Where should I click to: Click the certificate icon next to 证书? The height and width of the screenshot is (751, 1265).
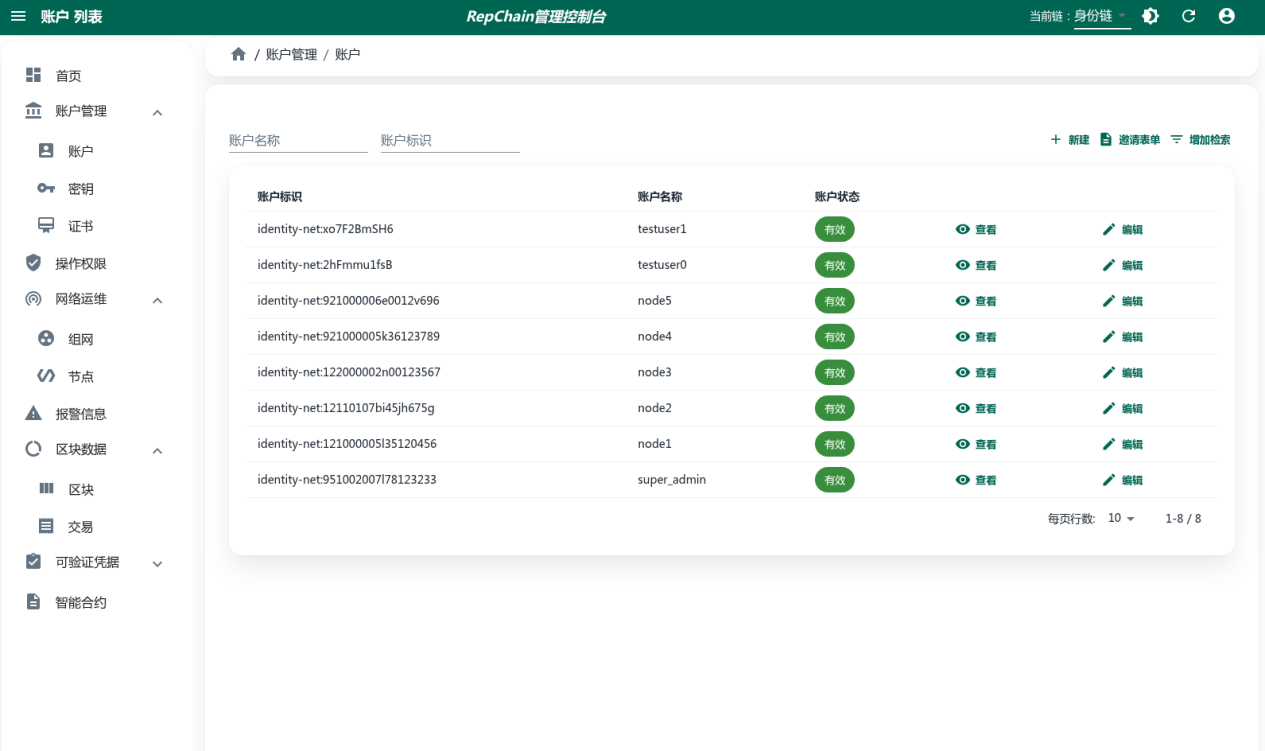point(46,226)
